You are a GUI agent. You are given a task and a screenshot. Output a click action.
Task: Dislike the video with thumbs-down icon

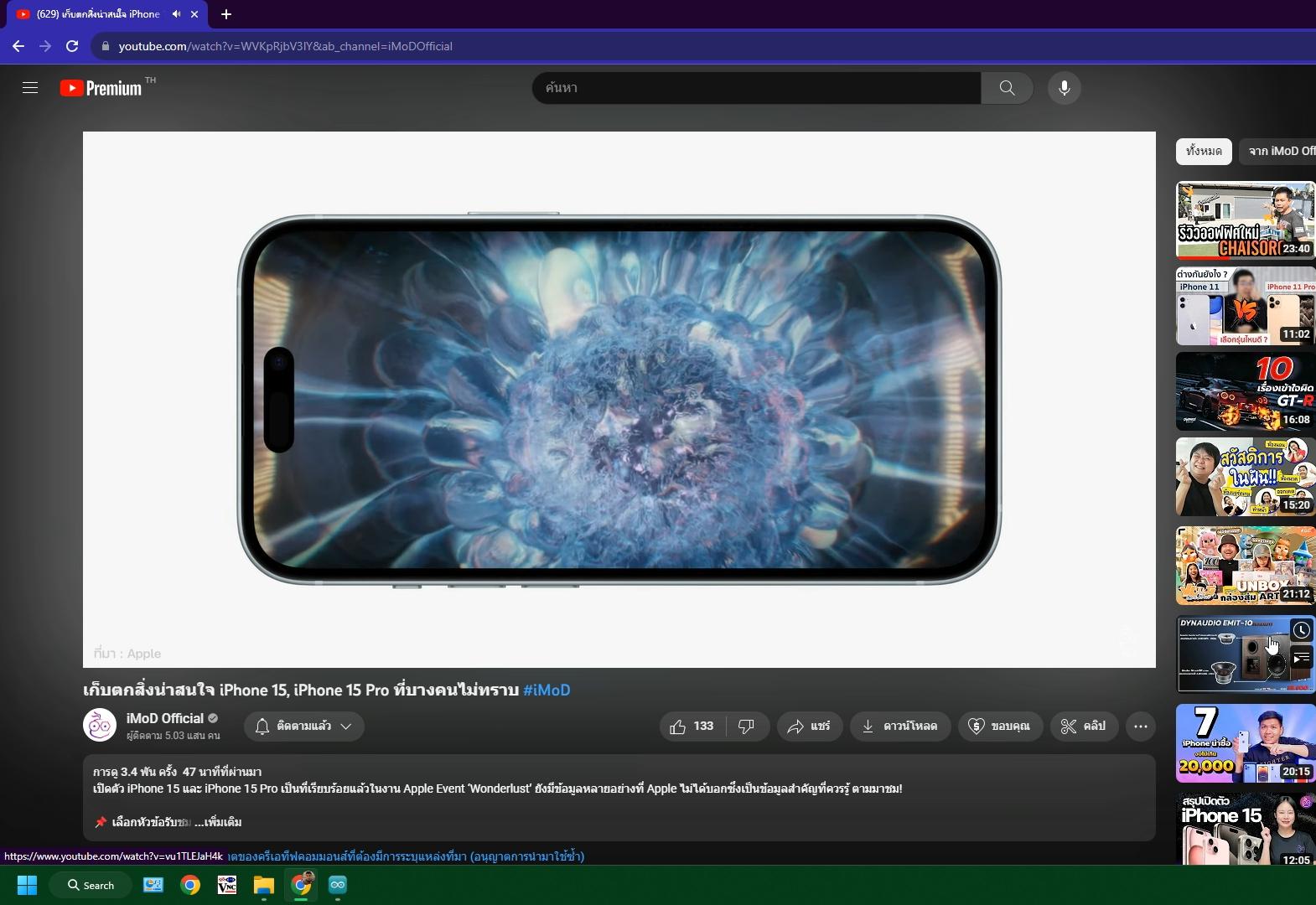coord(746,727)
